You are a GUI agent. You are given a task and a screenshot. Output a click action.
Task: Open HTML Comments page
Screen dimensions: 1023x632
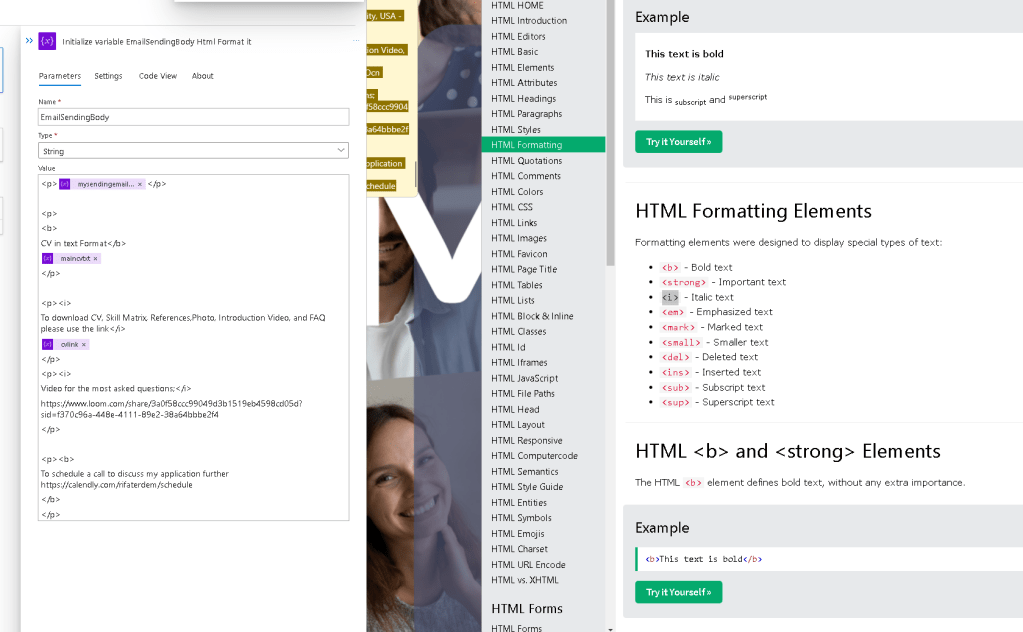pos(526,176)
